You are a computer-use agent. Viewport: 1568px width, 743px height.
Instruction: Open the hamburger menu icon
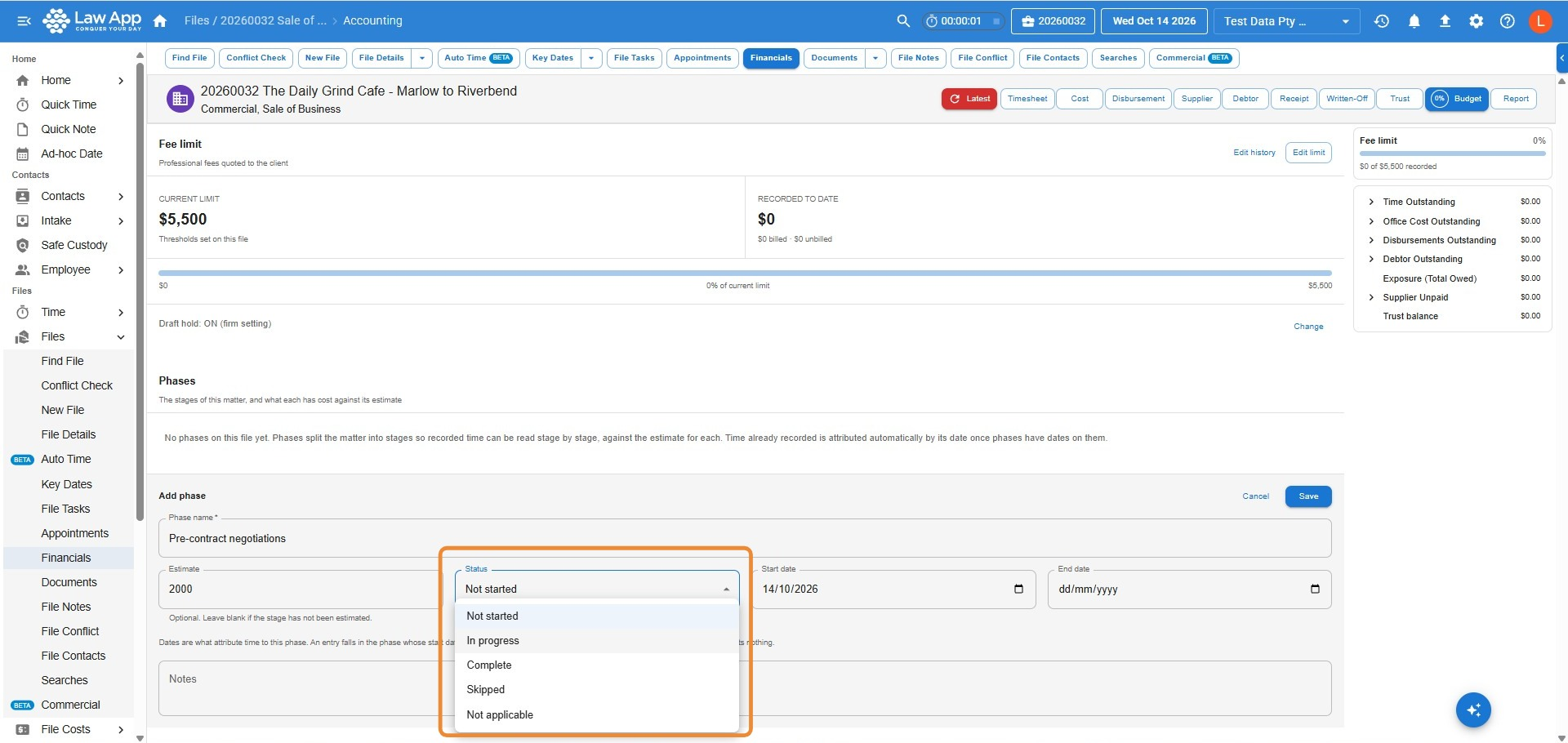tap(24, 21)
